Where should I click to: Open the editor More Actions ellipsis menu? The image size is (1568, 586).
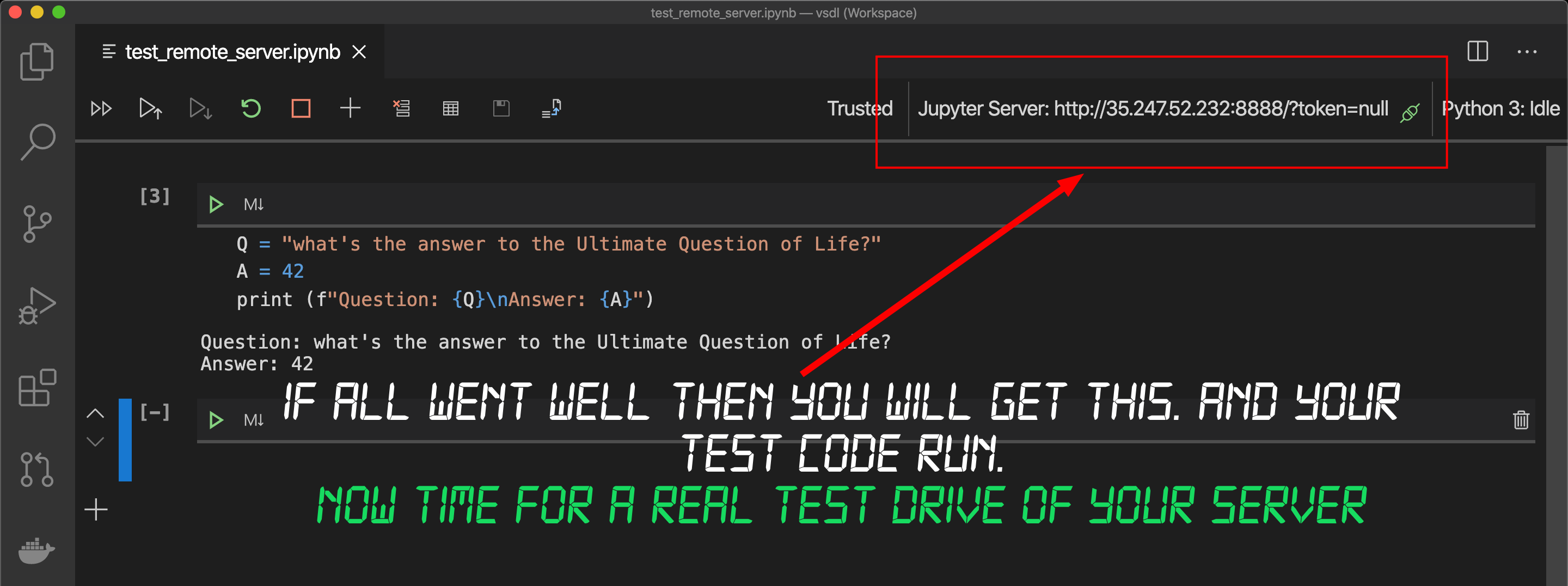(x=1527, y=52)
